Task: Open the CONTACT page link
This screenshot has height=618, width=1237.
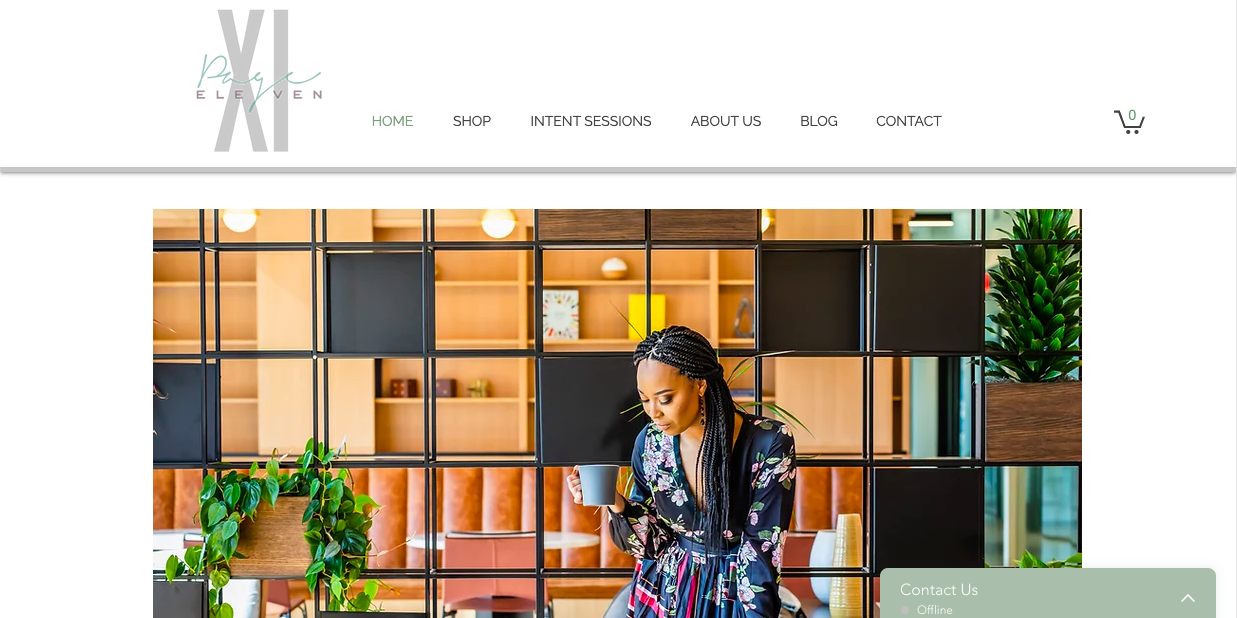Action: click(x=909, y=121)
